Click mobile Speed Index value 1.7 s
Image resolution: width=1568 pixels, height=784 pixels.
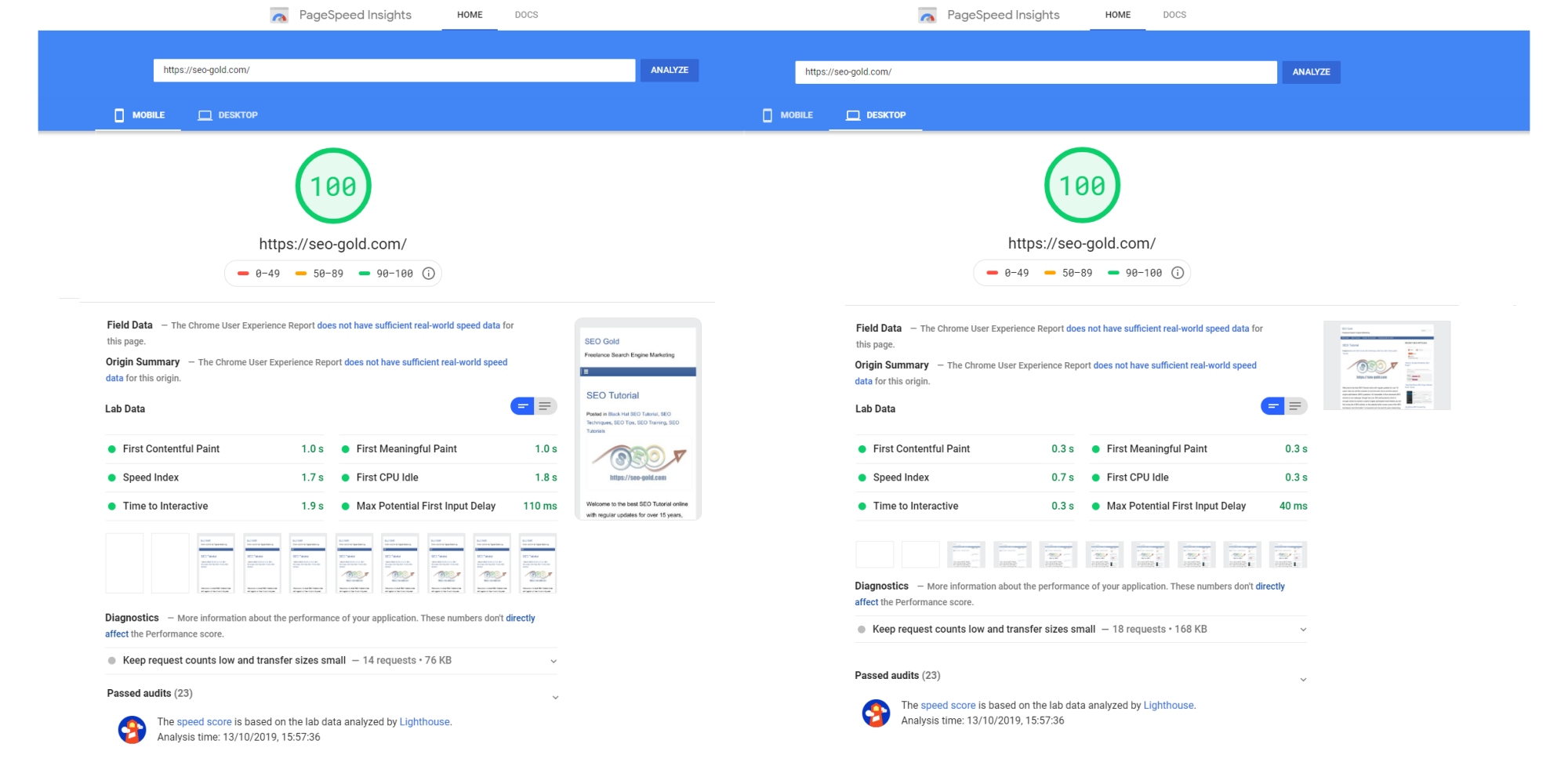(312, 477)
